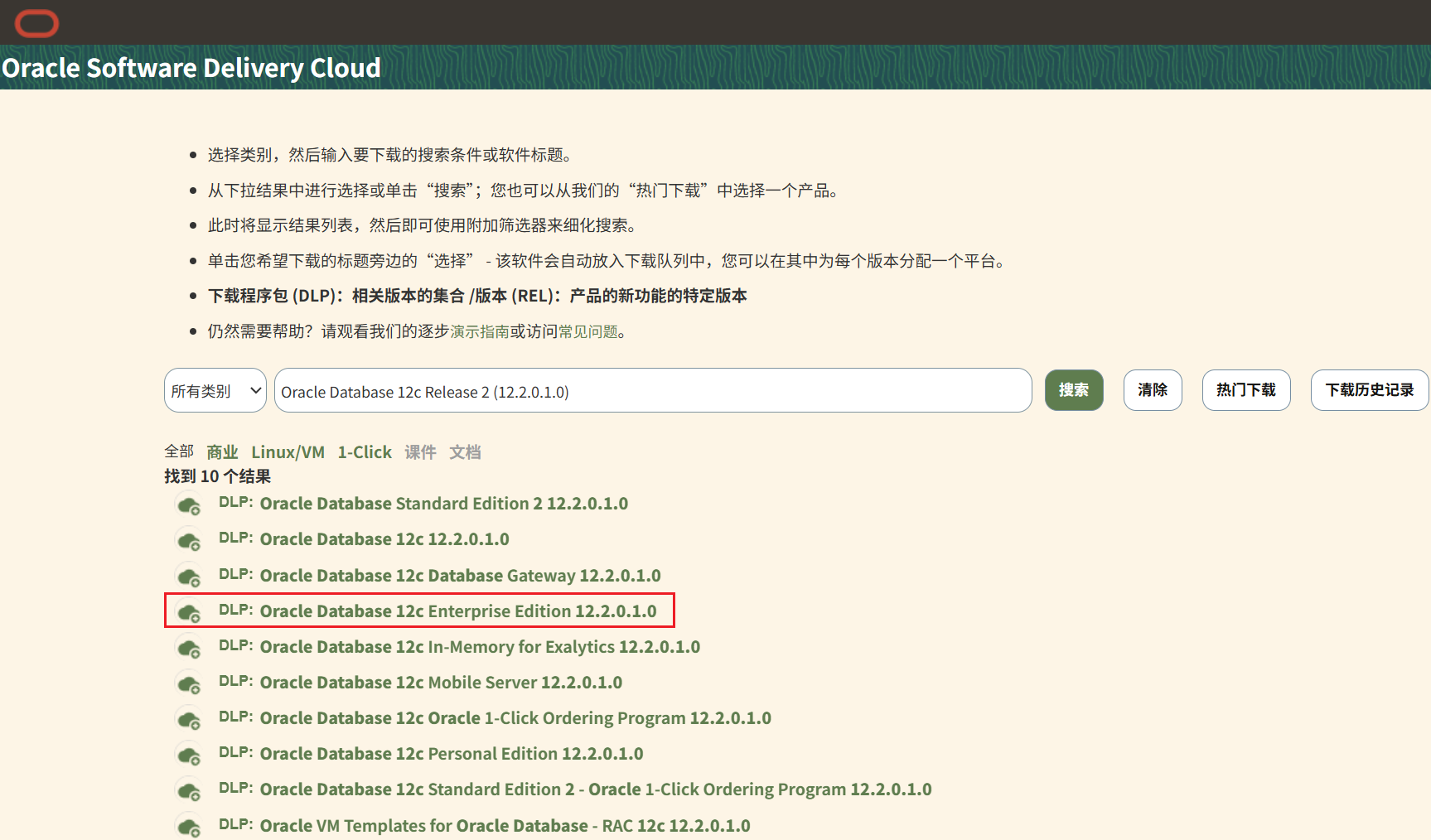Add Oracle Database Standard Edition 2 12.2.0.1.0 download icon
1431x840 pixels.
click(x=189, y=504)
